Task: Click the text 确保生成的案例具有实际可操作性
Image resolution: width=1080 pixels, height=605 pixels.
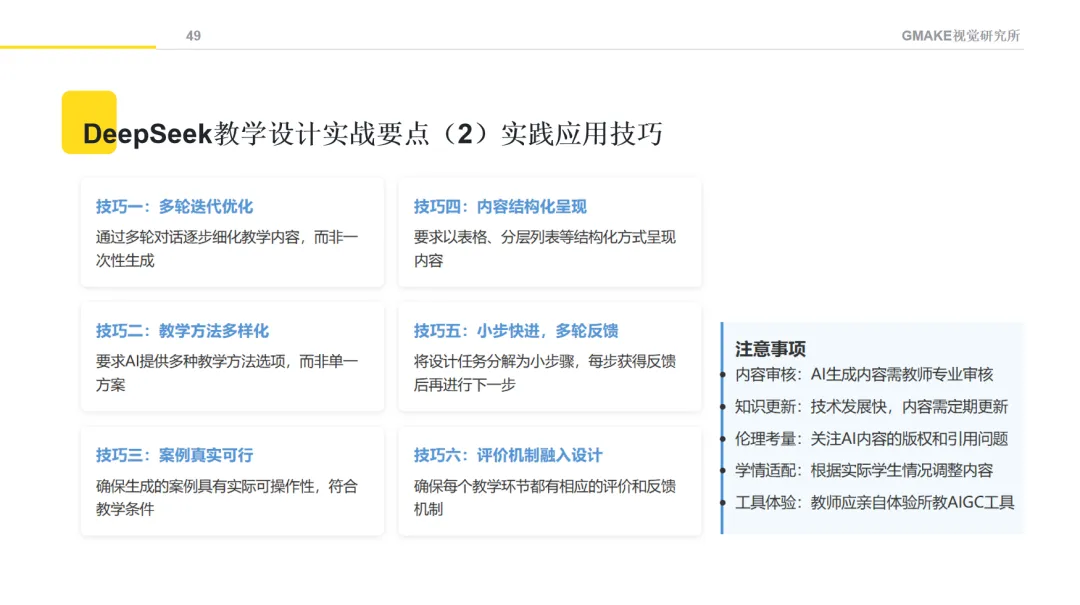Action: 205,486
